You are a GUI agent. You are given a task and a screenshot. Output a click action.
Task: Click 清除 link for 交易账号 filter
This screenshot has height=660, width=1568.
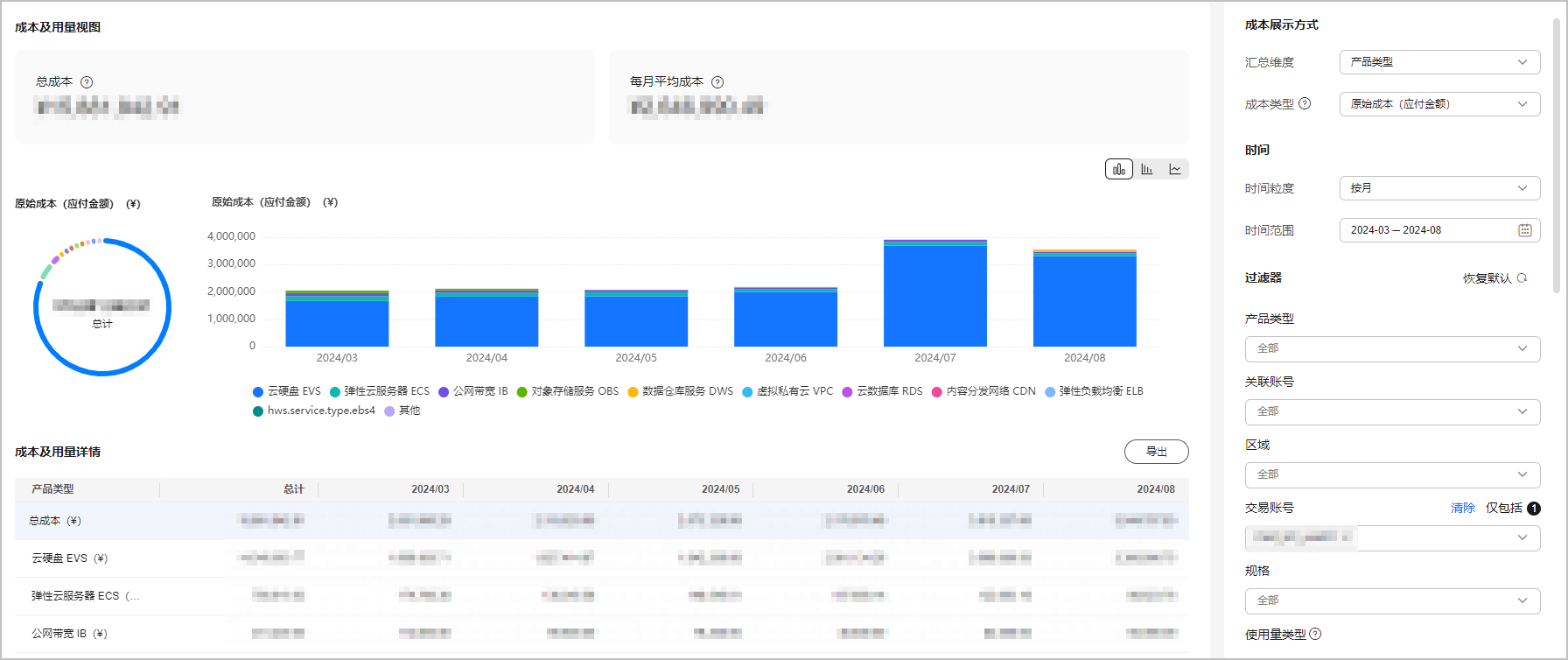coord(1462,508)
